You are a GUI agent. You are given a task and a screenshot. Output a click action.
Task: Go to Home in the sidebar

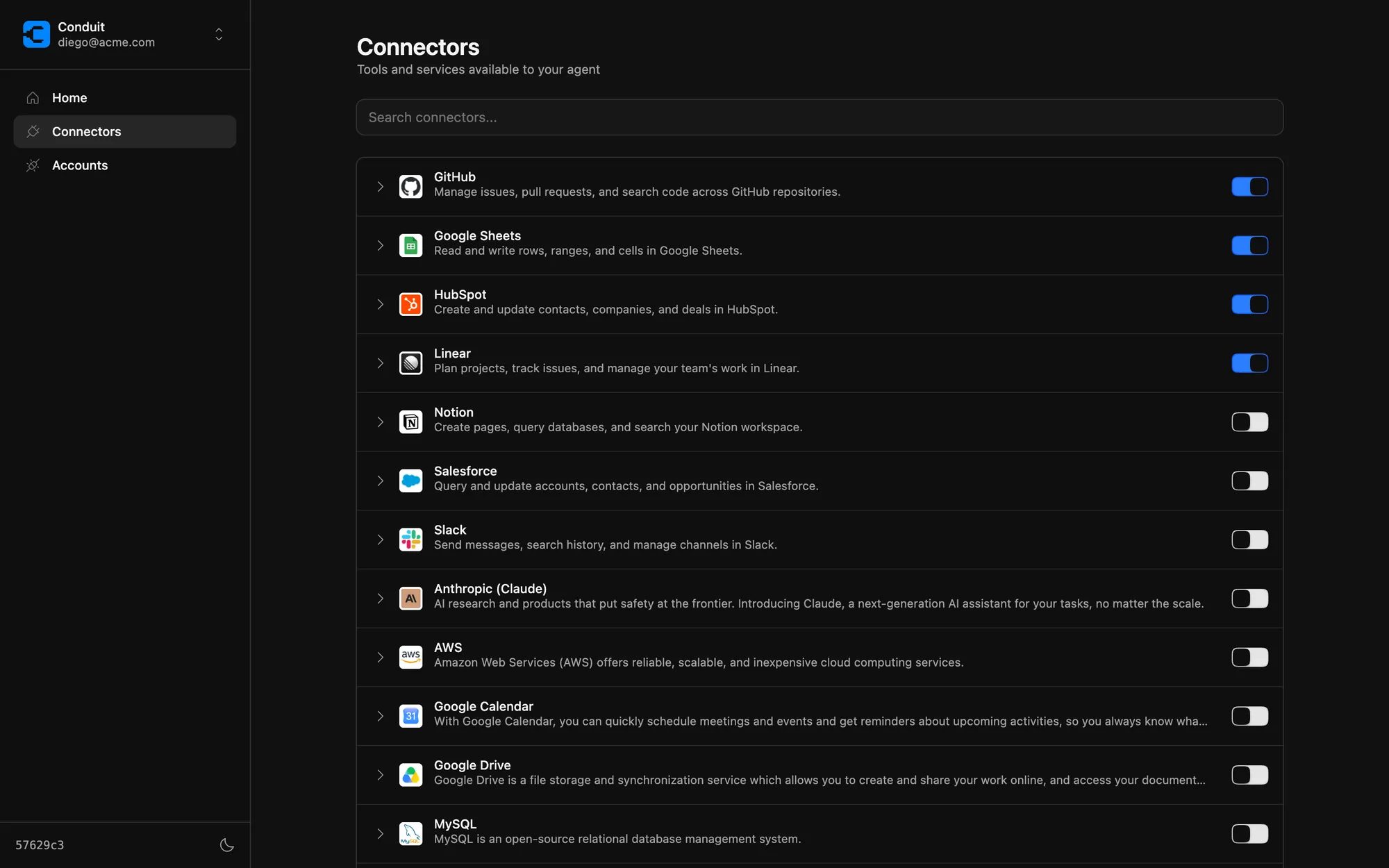(125, 98)
